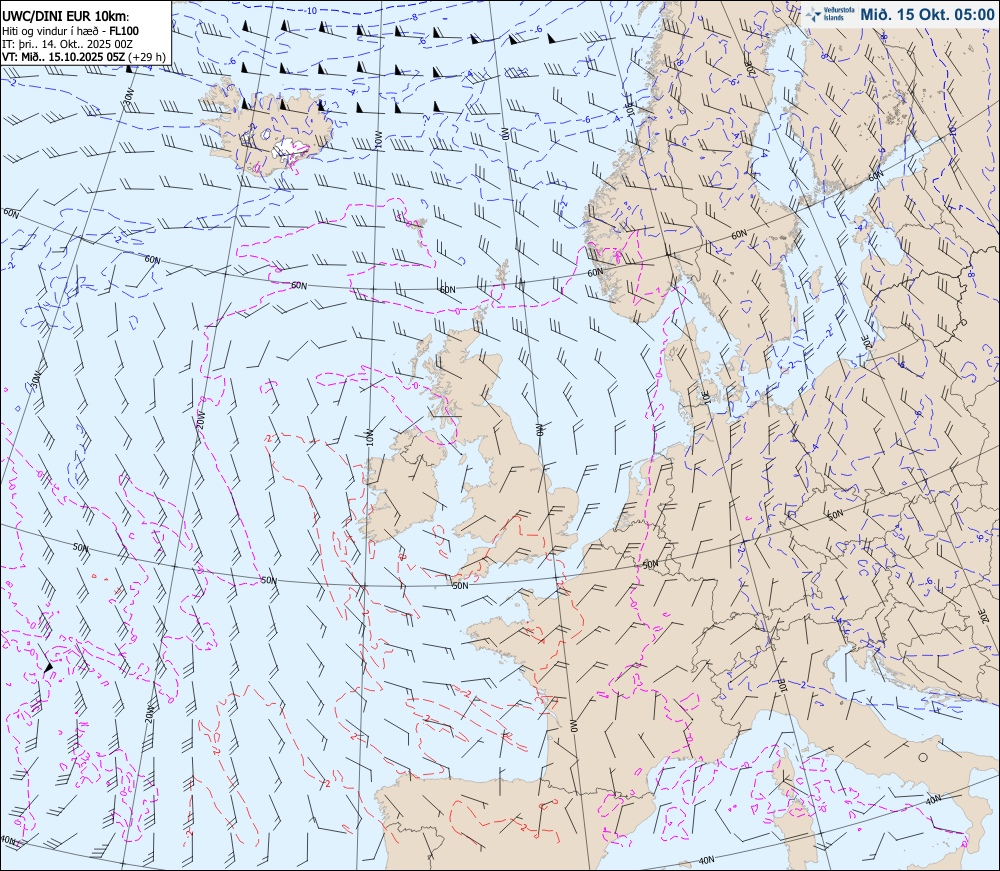Click the 'IT: þri.. 14. Okt.. 2025 00Z' line
The width and height of the screenshot is (1000, 871).
(x=67, y=43)
